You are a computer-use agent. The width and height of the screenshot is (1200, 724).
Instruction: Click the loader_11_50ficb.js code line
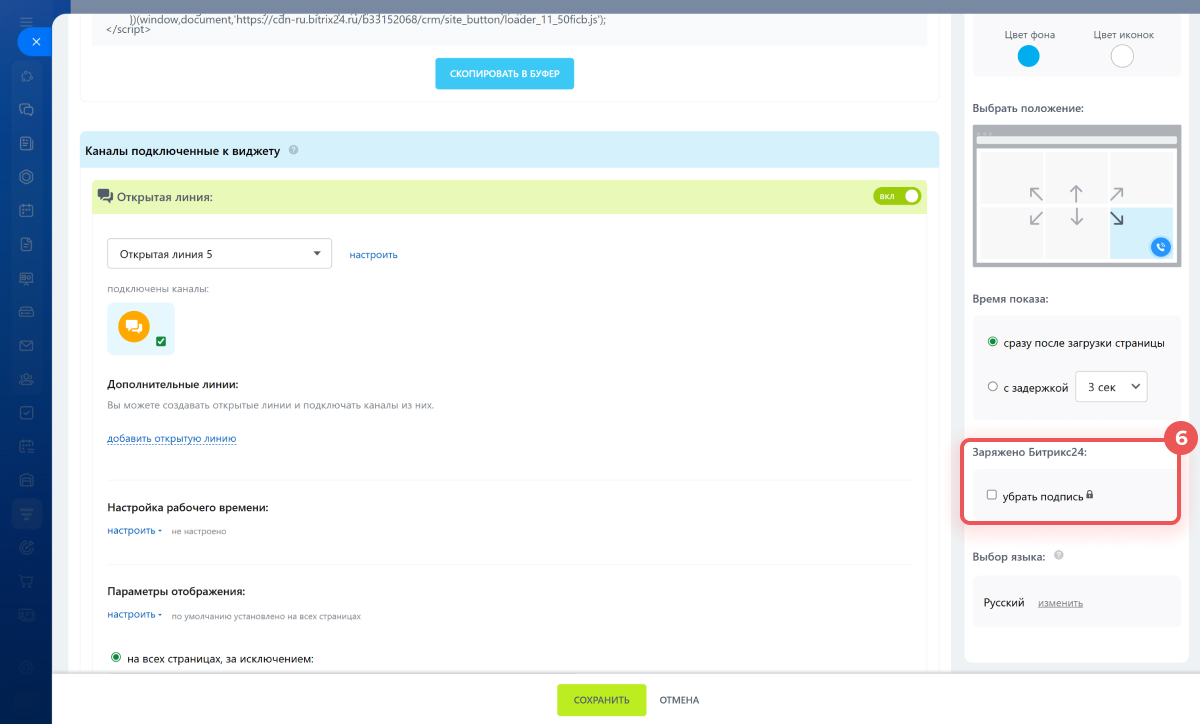pos(368,19)
